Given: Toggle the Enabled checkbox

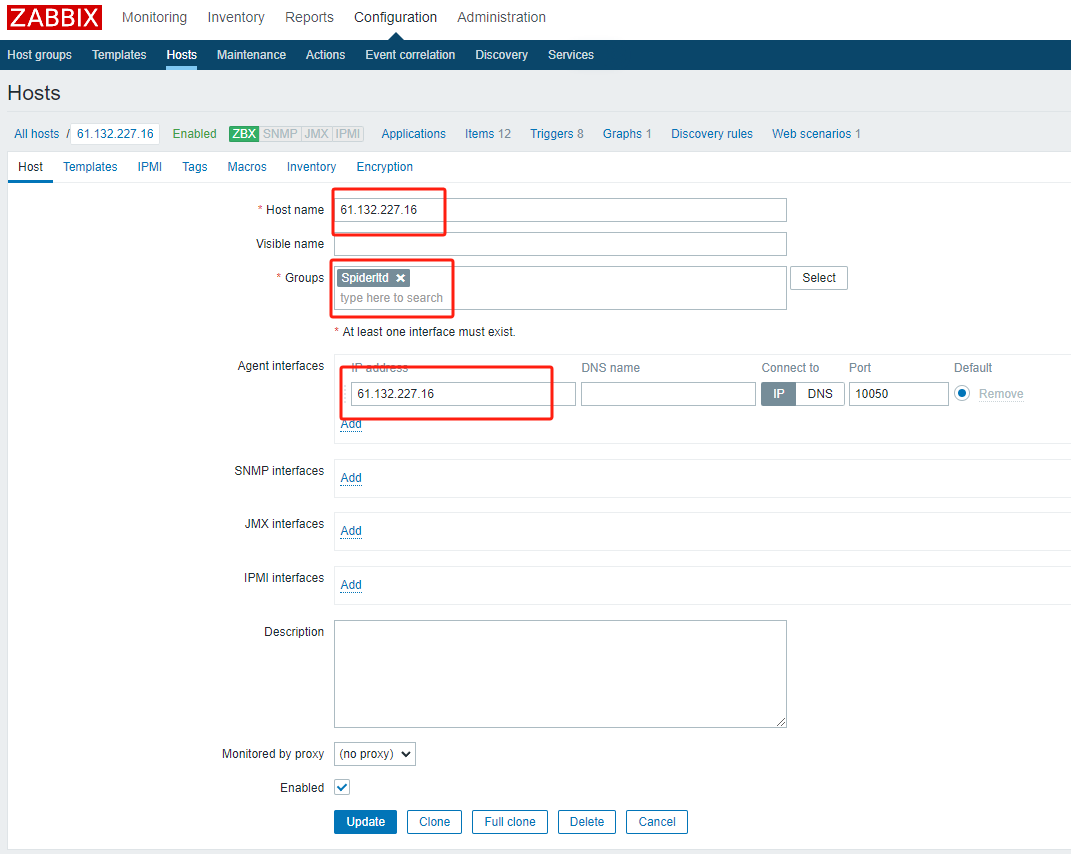Looking at the screenshot, I should click(x=342, y=788).
